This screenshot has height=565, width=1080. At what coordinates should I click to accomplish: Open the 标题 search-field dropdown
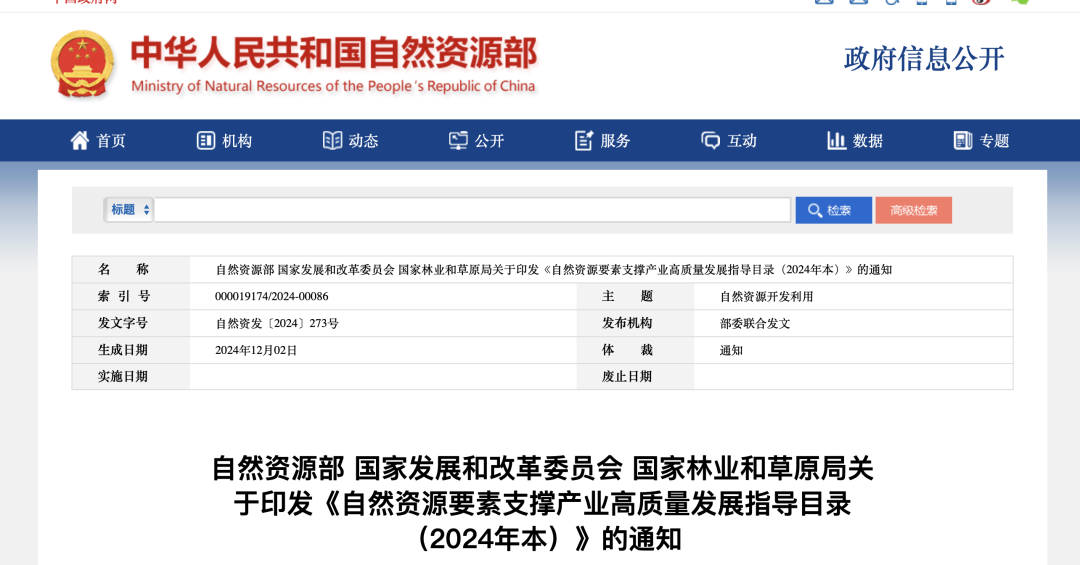[129, 209]
